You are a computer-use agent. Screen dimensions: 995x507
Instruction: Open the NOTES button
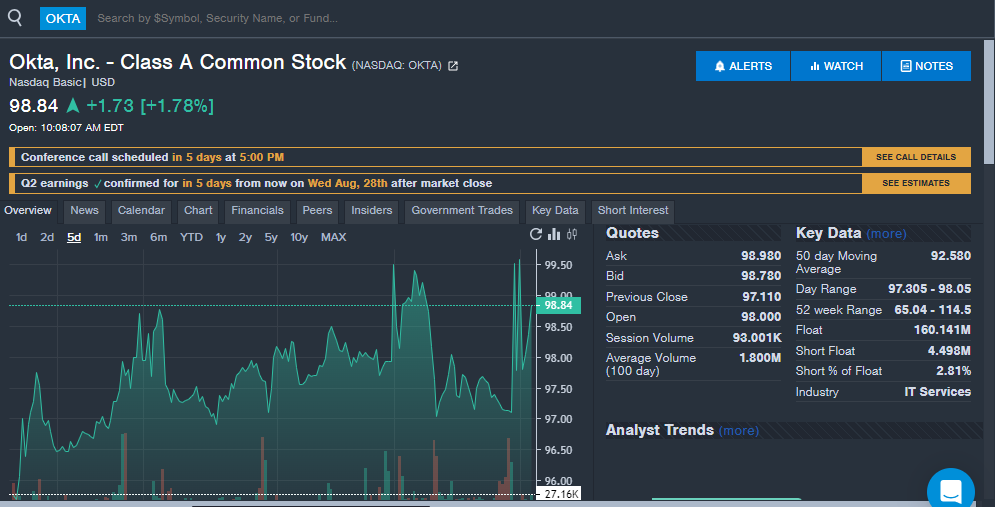(x=926, y=66)
